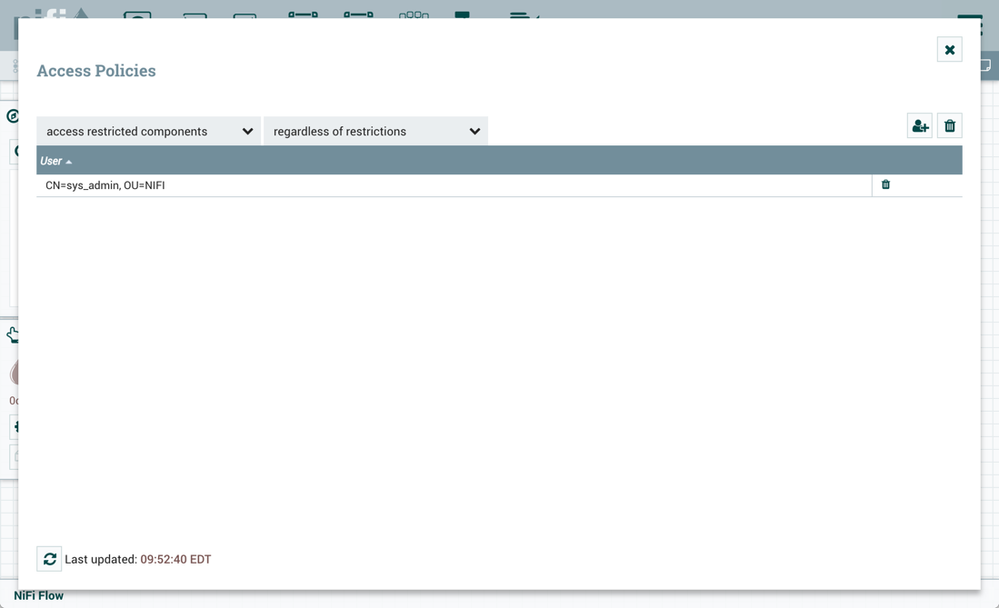The width and height of the screenshot is (999, 608).
Task: Click the hand icon on the left palette
Action: click(13, 335)
